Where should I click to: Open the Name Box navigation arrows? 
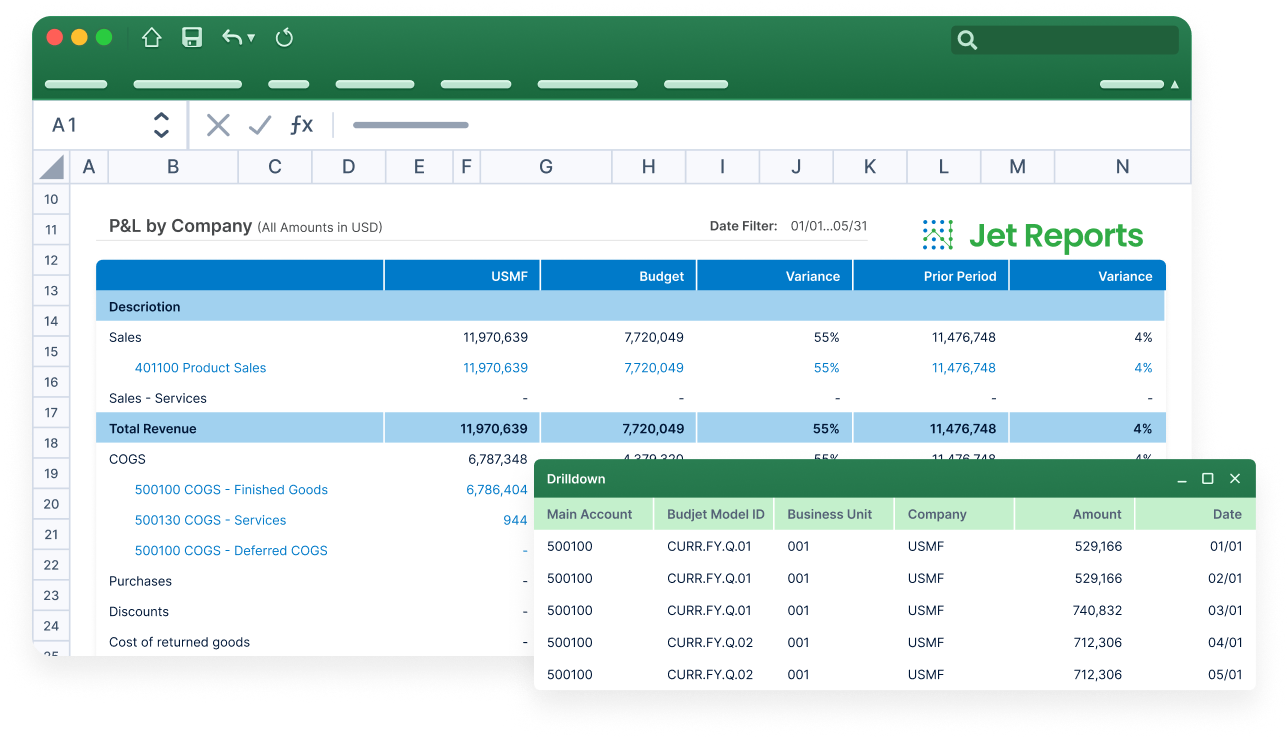tap(161, 124)
